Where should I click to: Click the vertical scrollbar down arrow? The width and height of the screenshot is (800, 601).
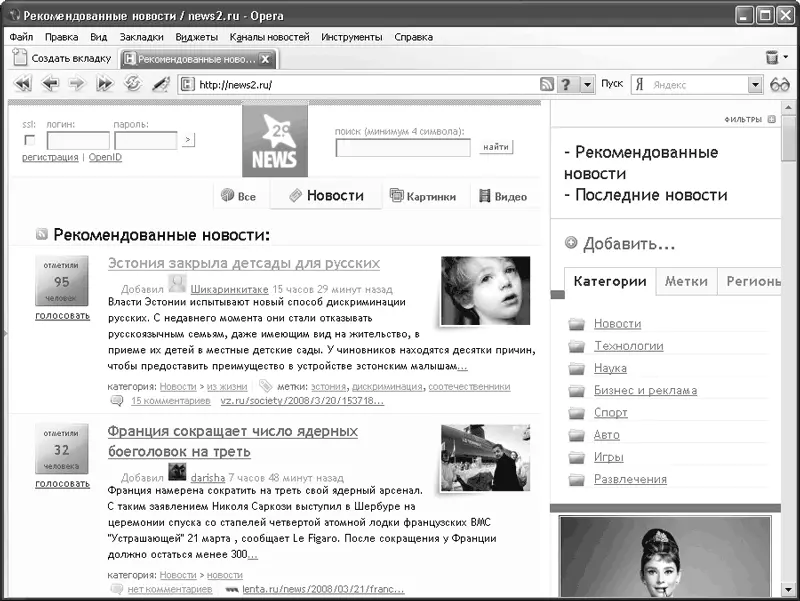(788, 589)
